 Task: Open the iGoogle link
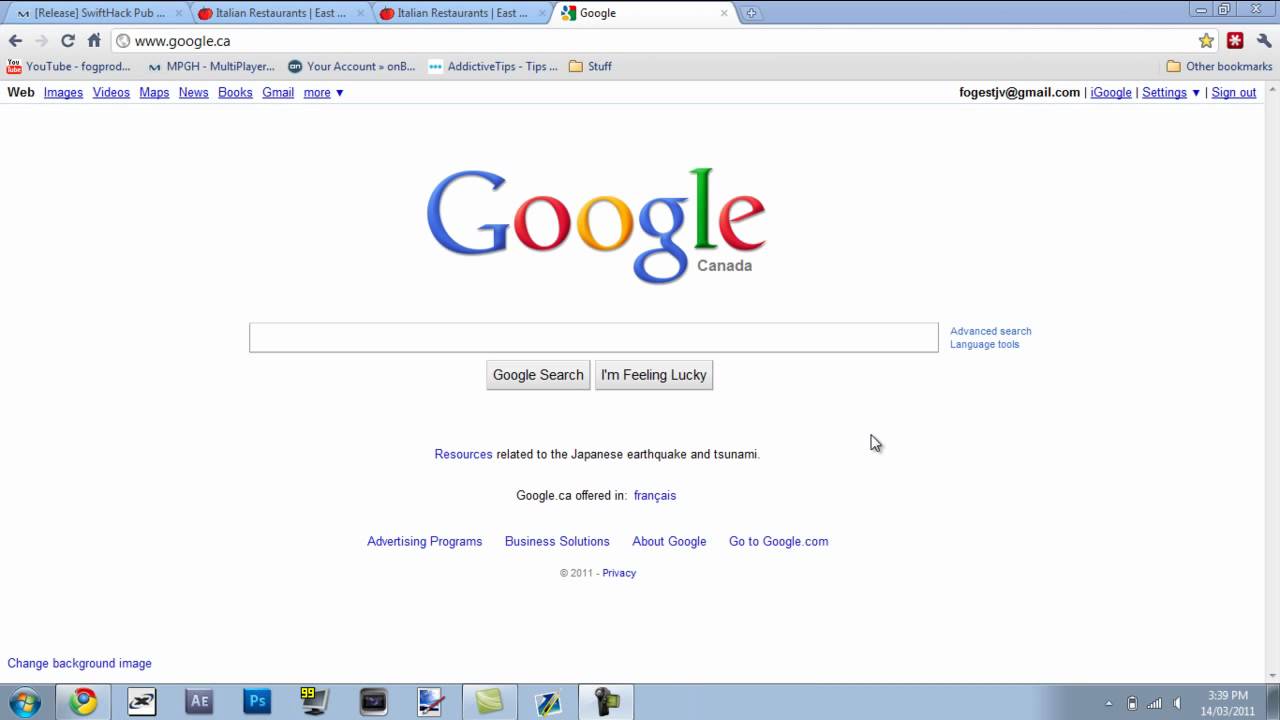(1111, 92)
